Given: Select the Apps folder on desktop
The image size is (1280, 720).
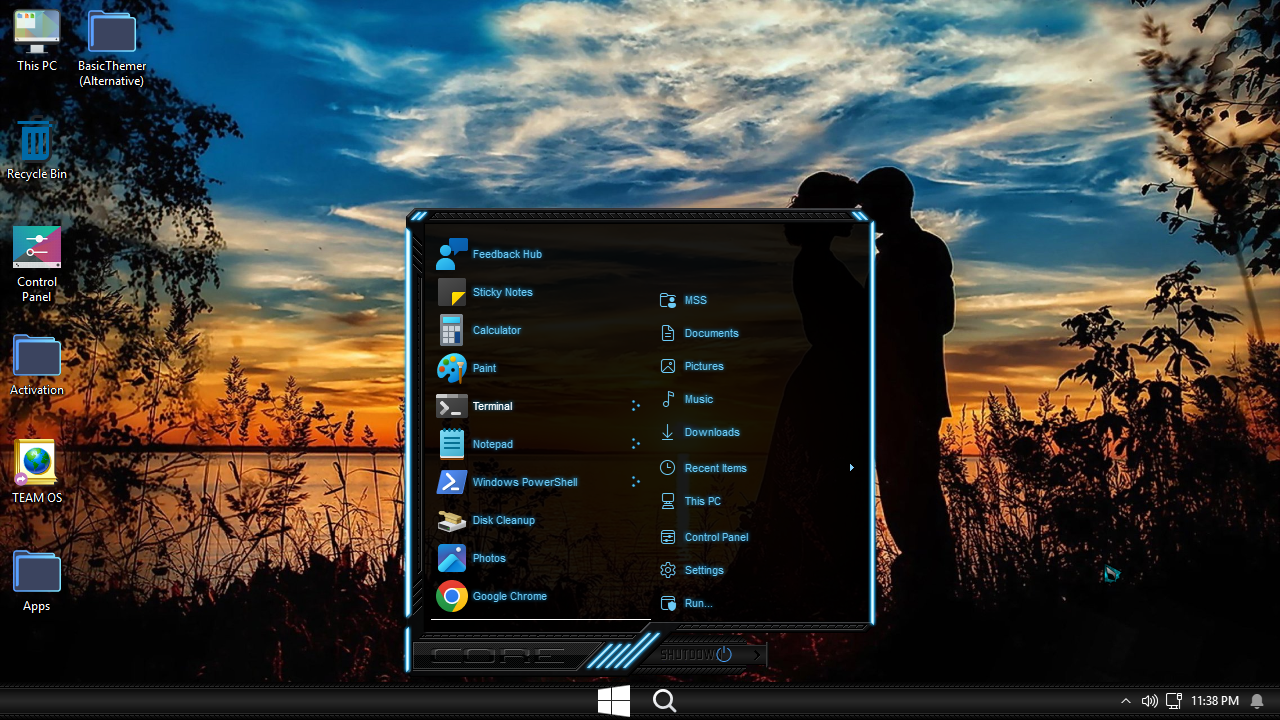Looking at the screenshot, I should pyautogui.click(x=37, y=581).
